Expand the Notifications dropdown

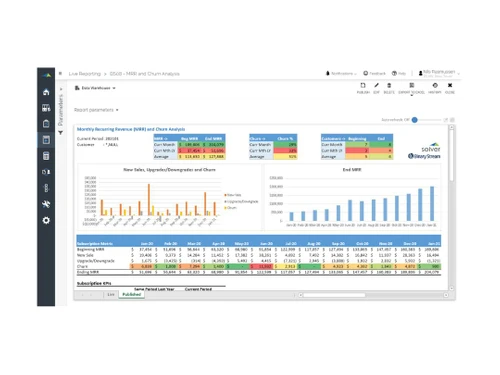tap(341, 73)
